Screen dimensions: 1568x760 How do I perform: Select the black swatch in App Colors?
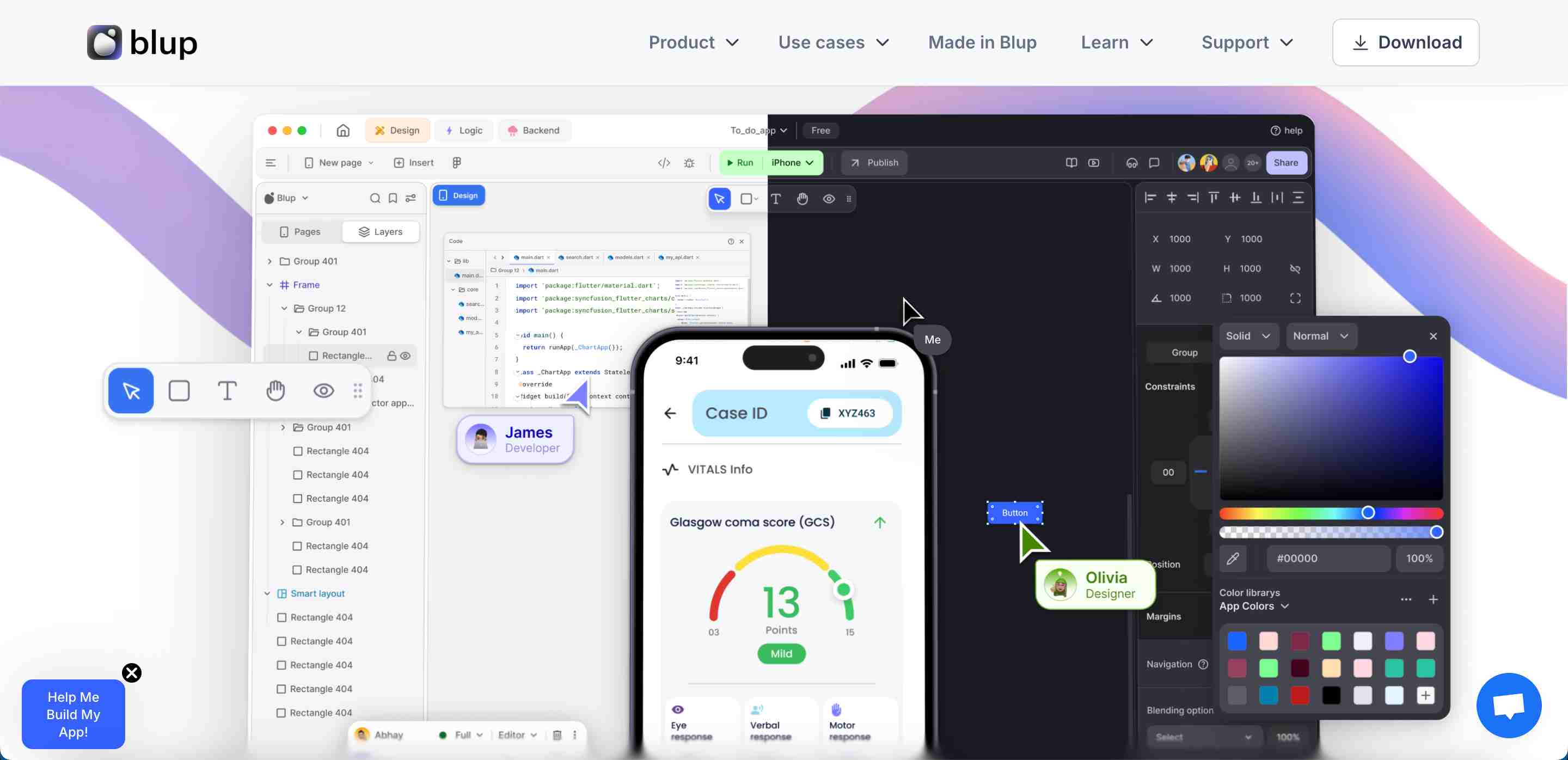click(x=1331, y=695)
